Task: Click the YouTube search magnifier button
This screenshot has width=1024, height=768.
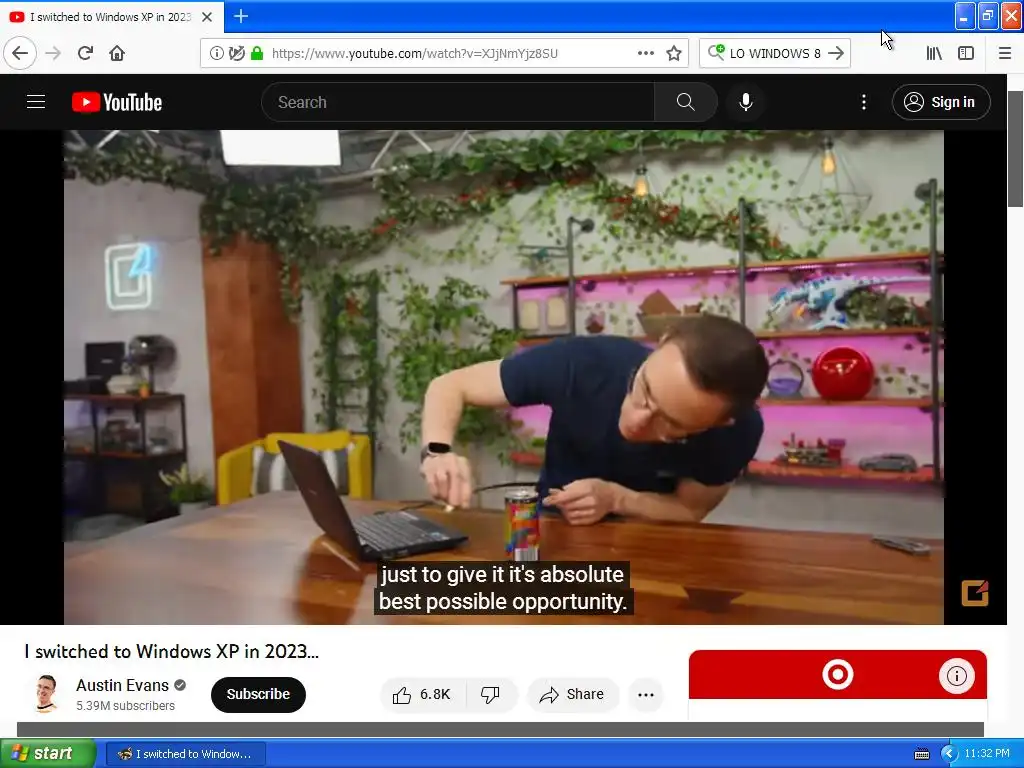Action: (686, 102)
